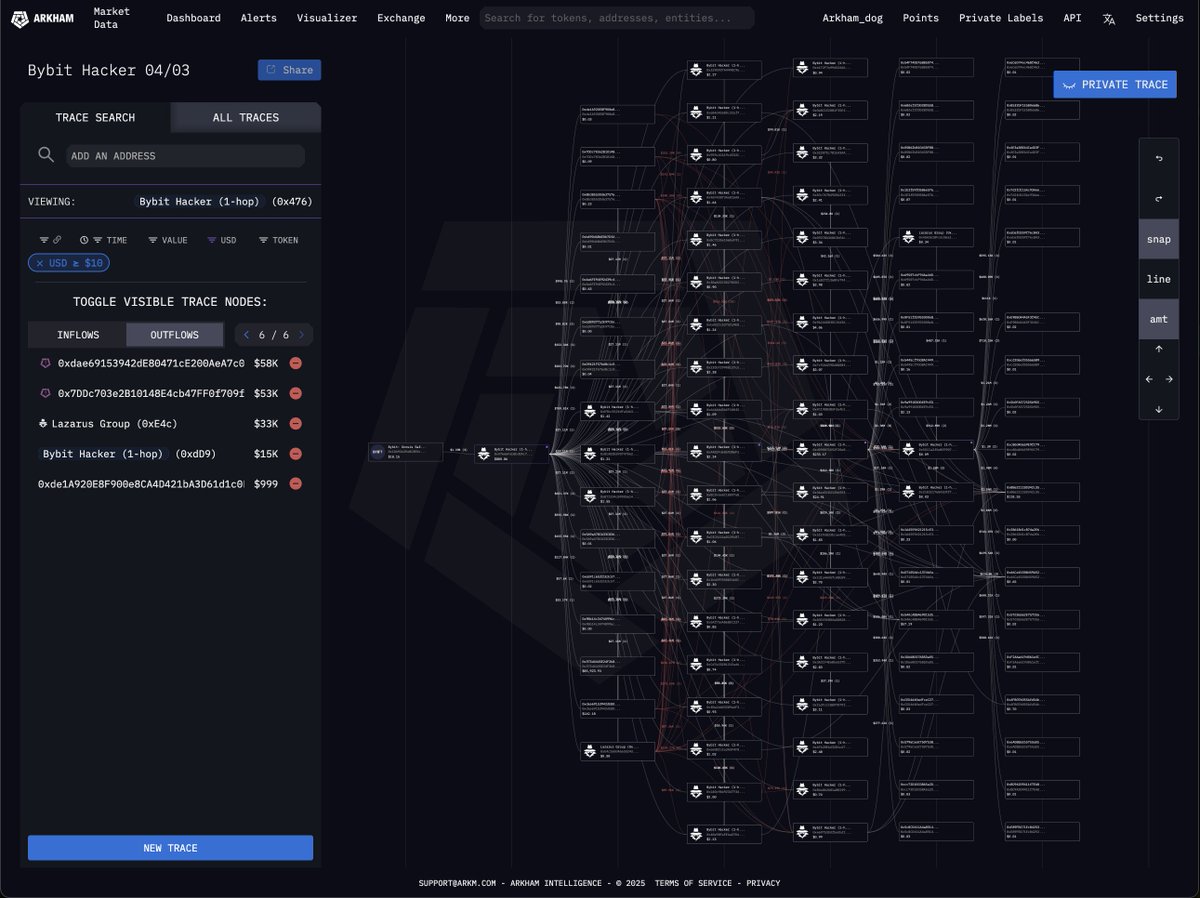This screenshot has width=1200, height=898.
Task: Click the x on USD ≥ $10 chip
Action: 40,263
